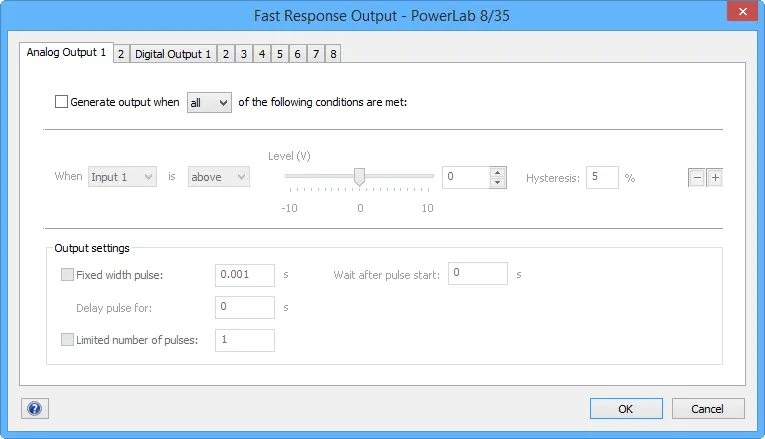Open digital output tab 8
This screenshot has width=765, height=439.
(x=332, y=54)
